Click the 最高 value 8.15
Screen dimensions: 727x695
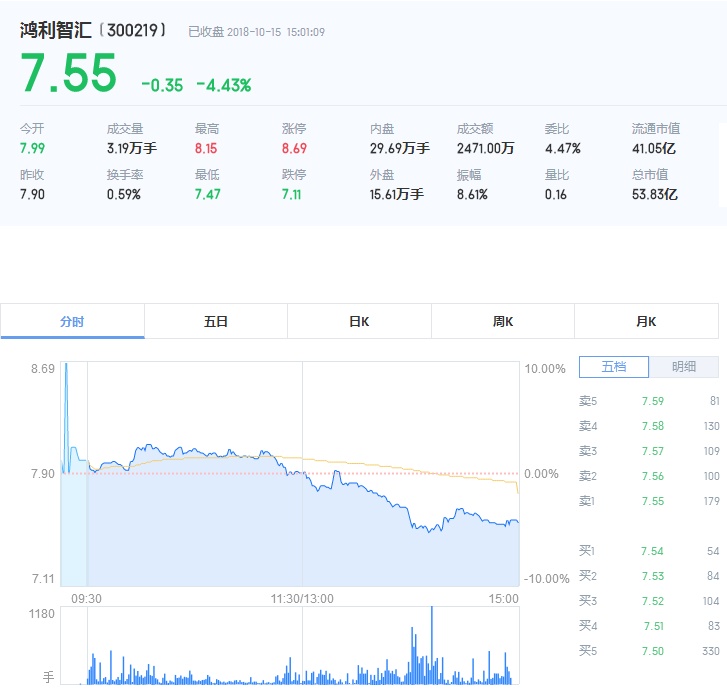(x=206, y=148)
